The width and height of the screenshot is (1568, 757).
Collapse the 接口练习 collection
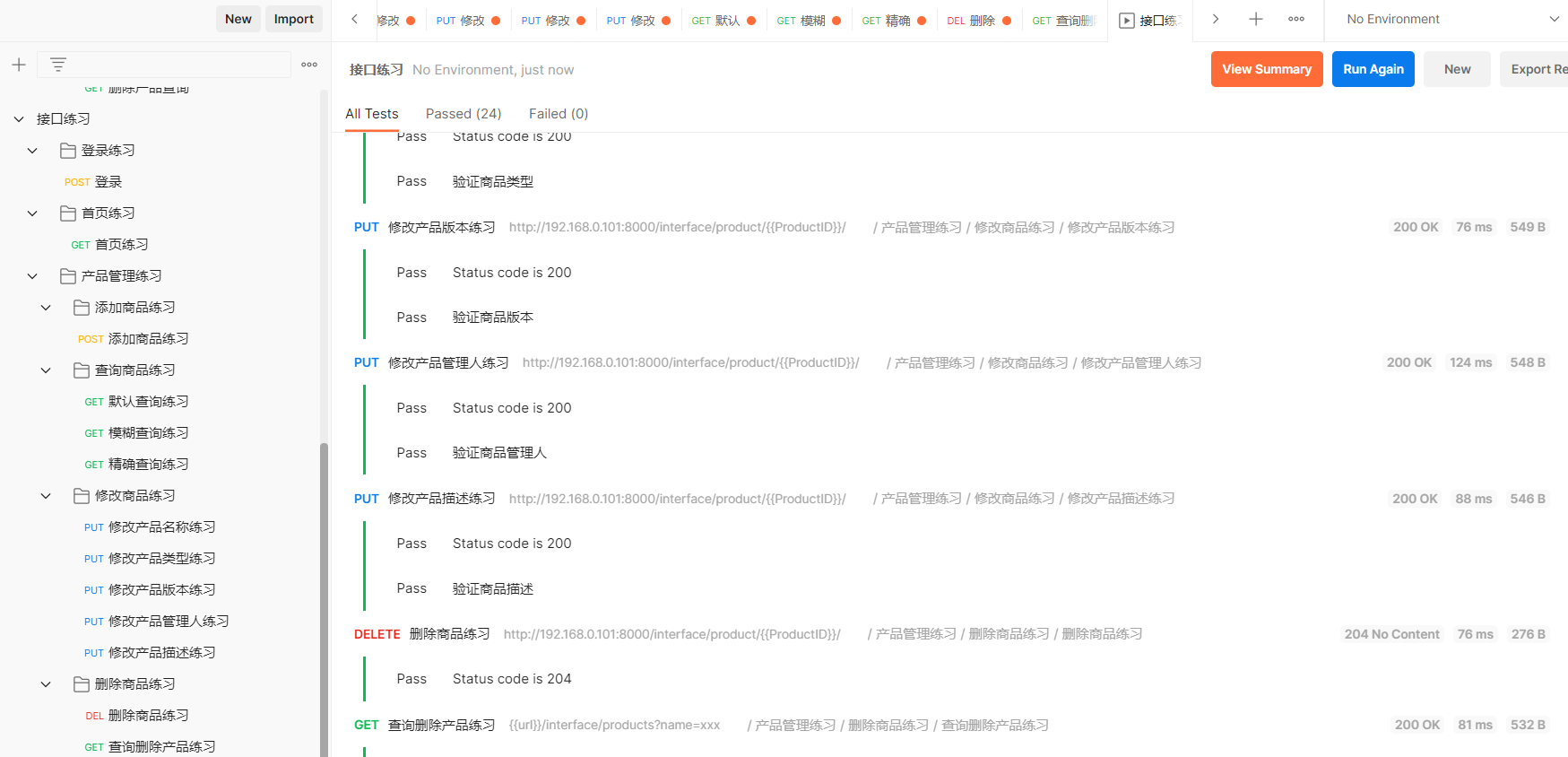coord(19,119)
